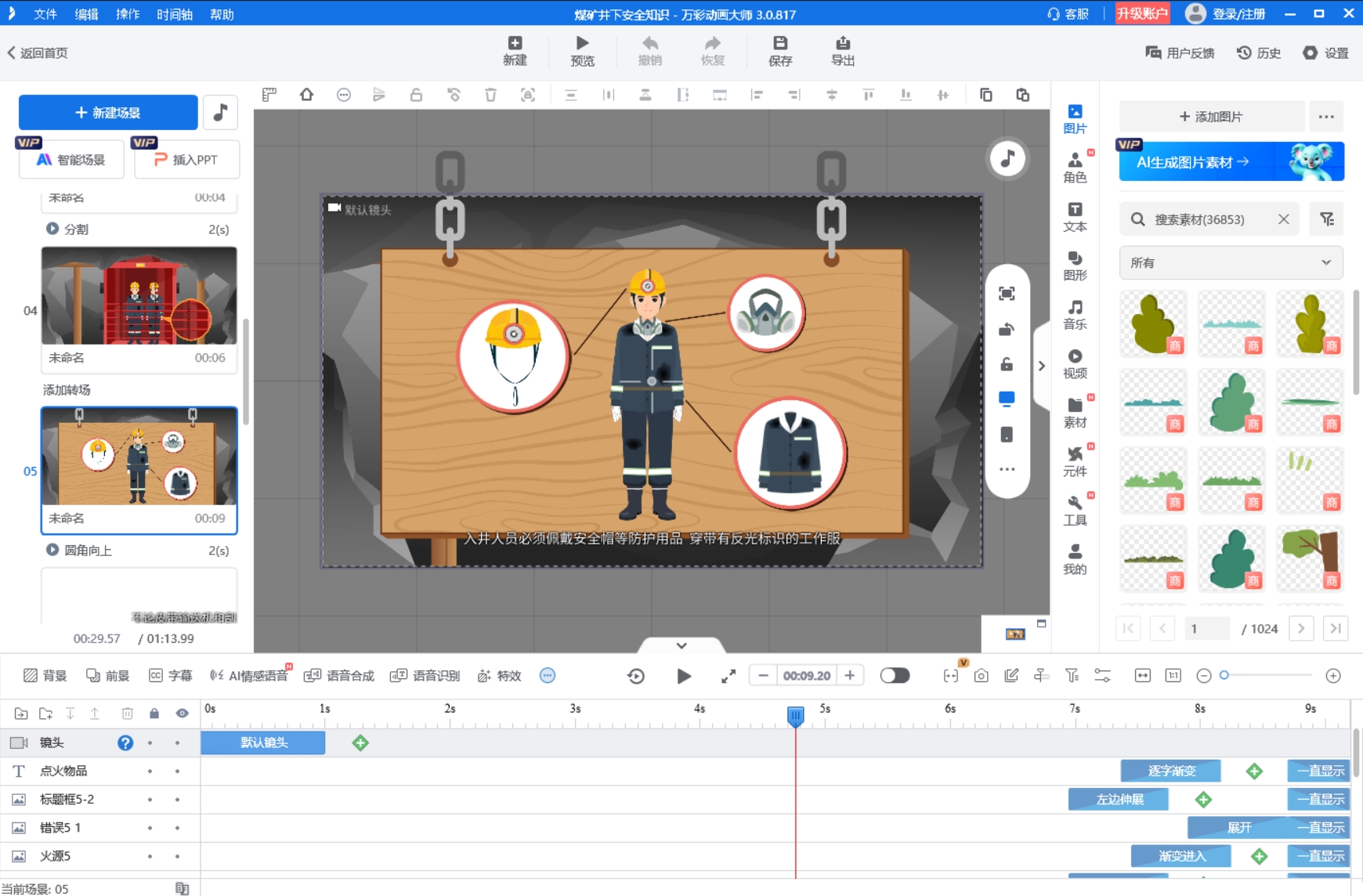Click the 搜索素材 search field

point(1210,219)
